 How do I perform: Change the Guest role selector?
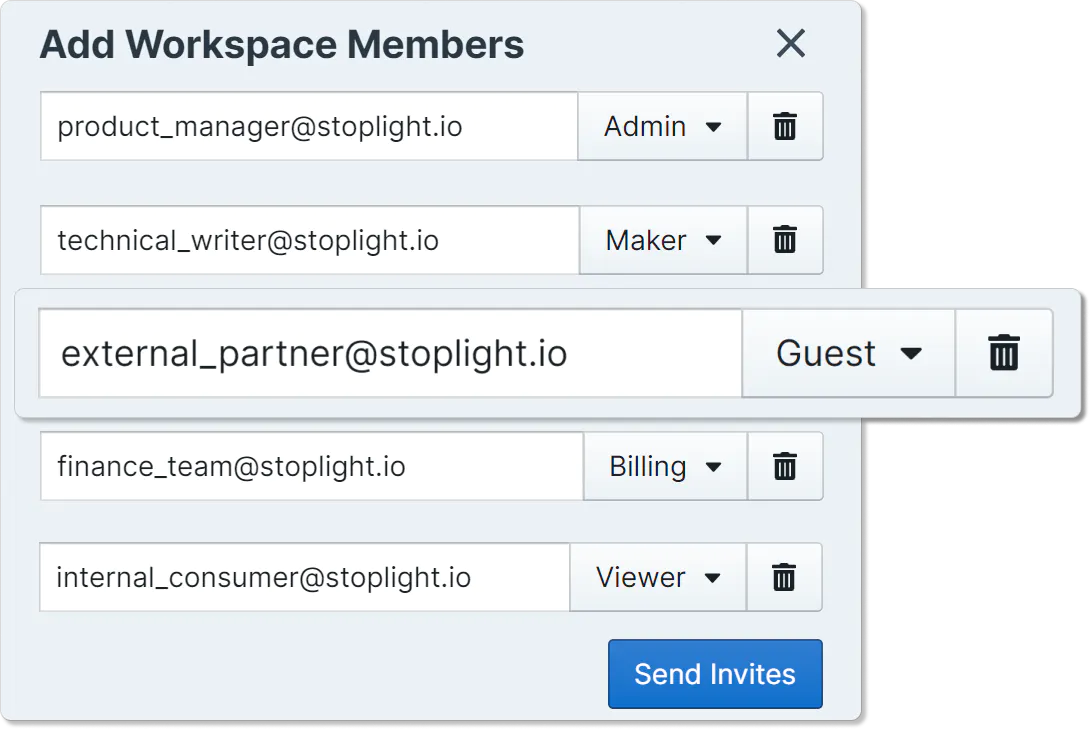(x=848, y=353)
